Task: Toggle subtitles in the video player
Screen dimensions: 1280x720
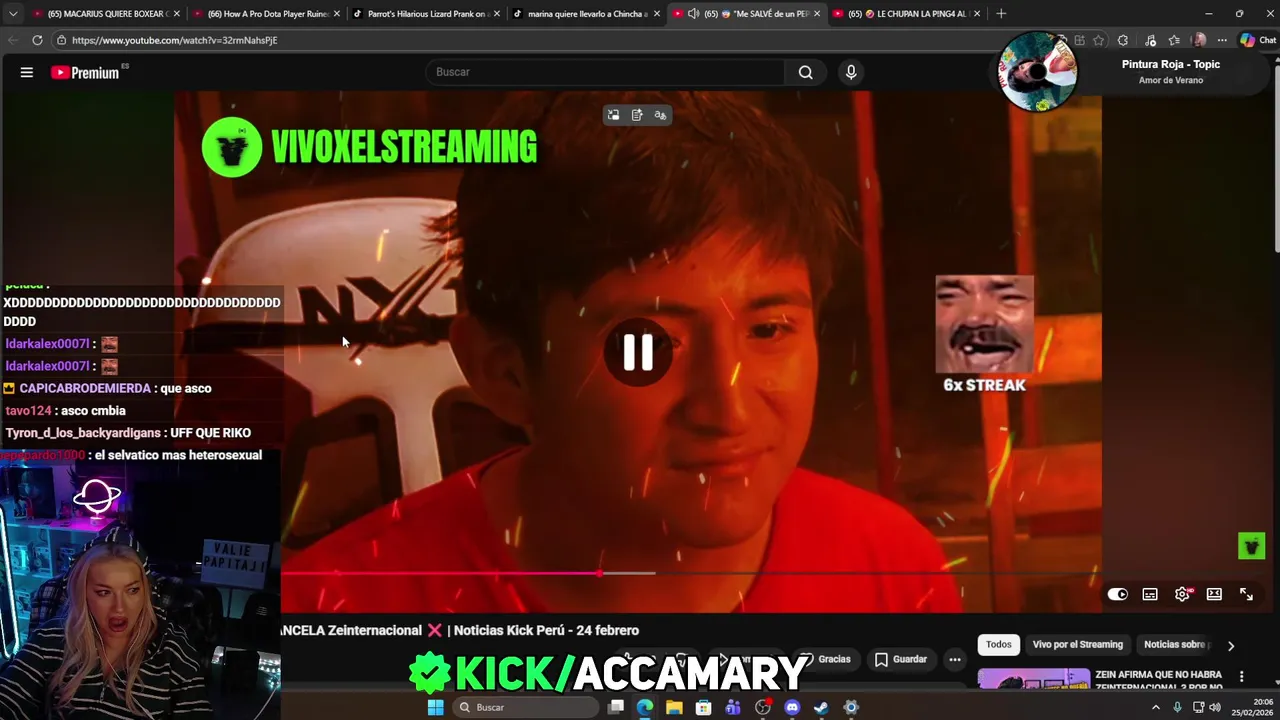Action: pyautogui.click(x=1150, y=594)
